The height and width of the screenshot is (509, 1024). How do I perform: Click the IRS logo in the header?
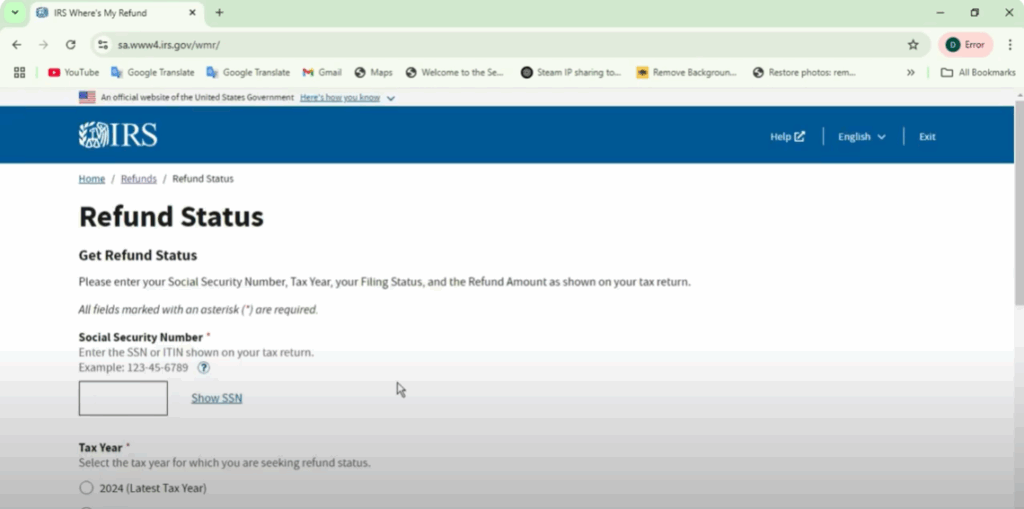pyautogui.click(x=118, y=135)
